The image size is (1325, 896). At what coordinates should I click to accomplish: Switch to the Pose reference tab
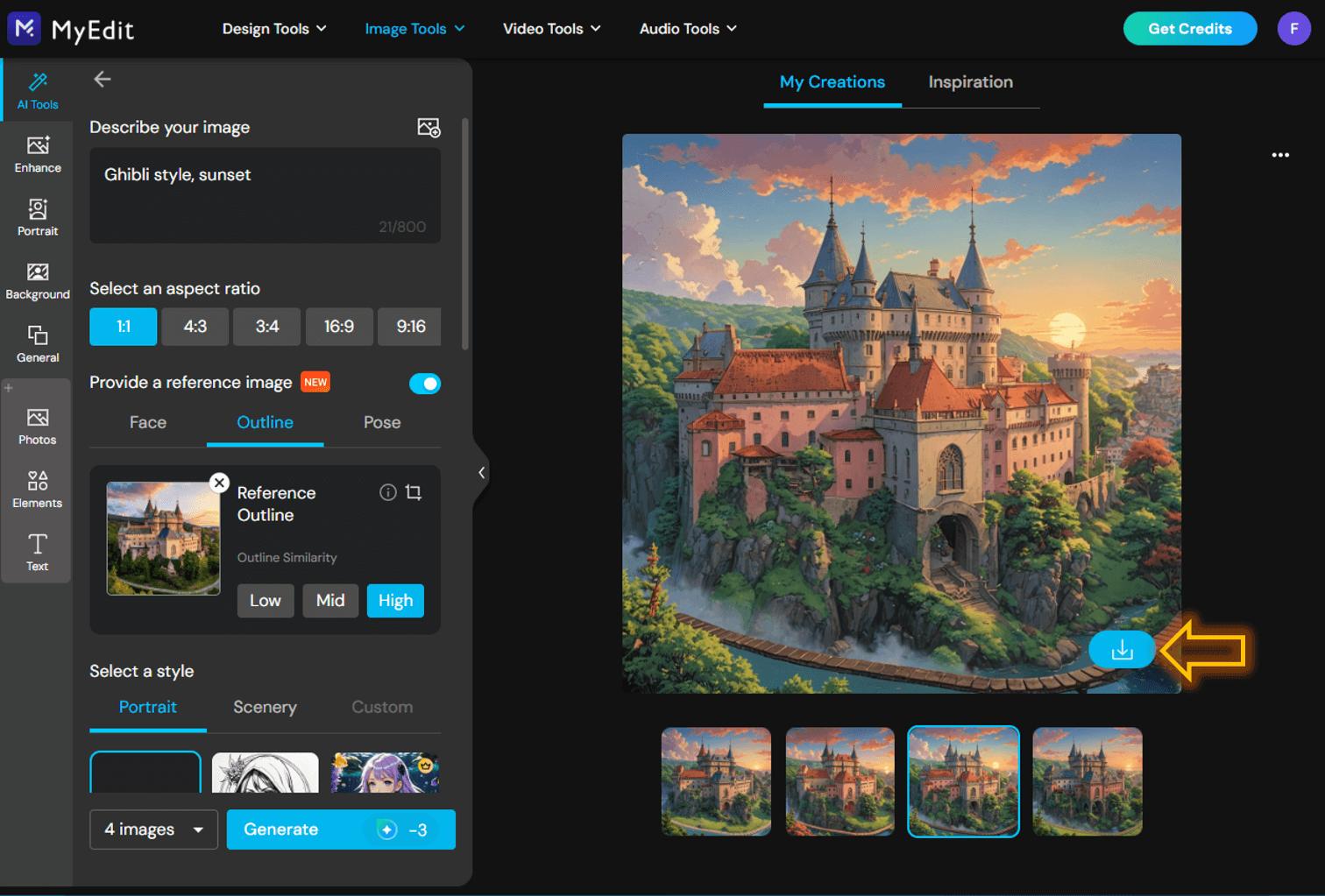pyautogui.click(x=381, y=422)
